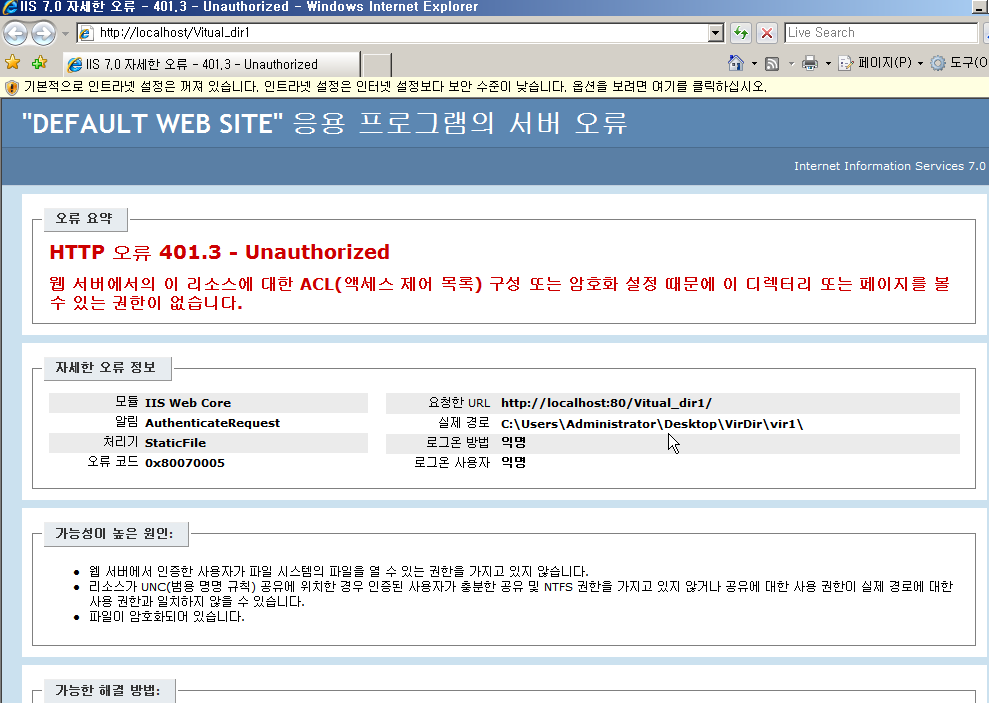
Task: Expand the Print options dropdown arrow
Action: [x=828, y=64]
